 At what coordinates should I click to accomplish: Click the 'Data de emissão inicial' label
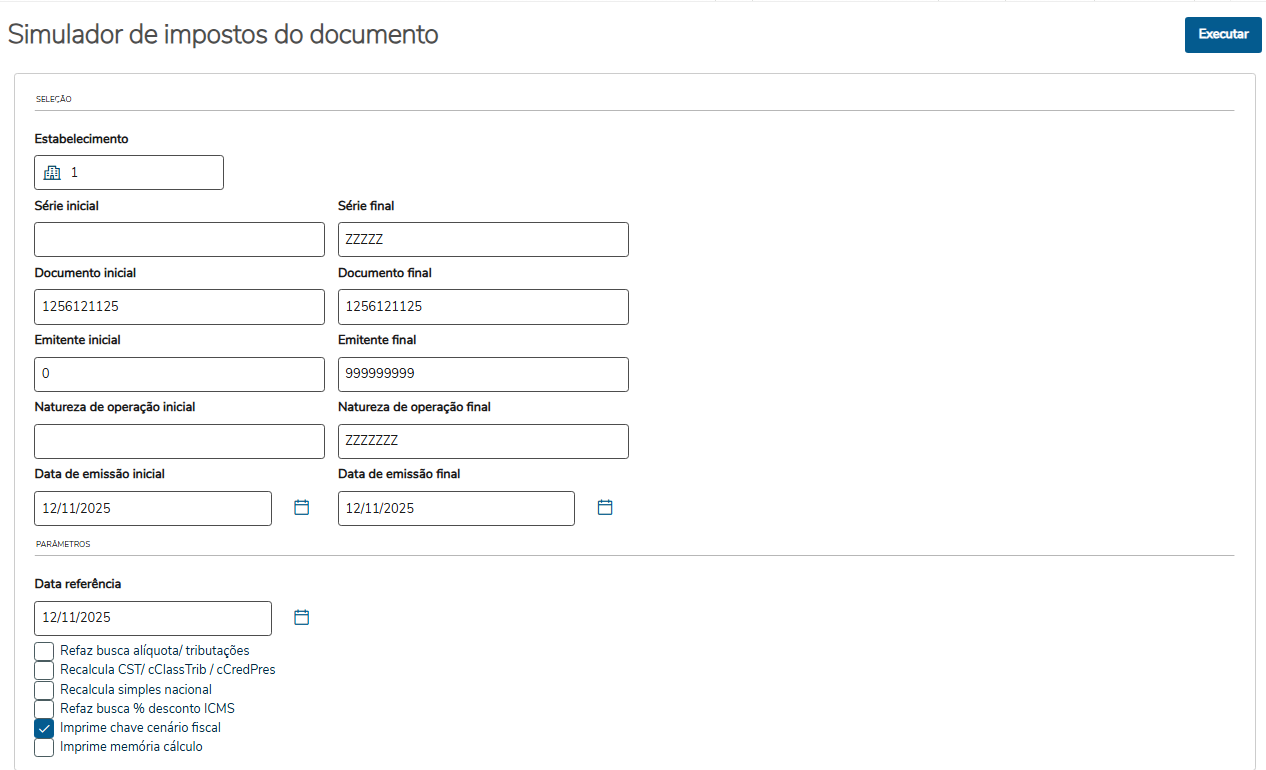coord(99,474)
